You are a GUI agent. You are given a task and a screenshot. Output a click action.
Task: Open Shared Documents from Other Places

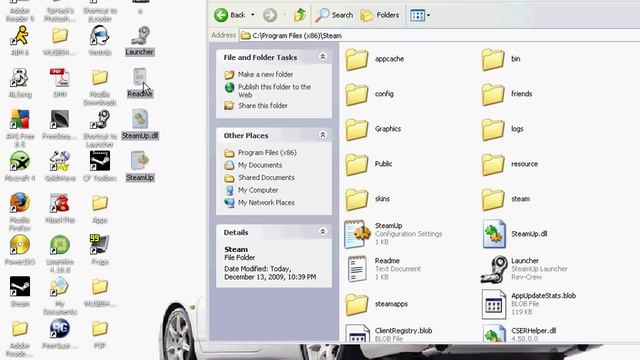pos(266,177)
